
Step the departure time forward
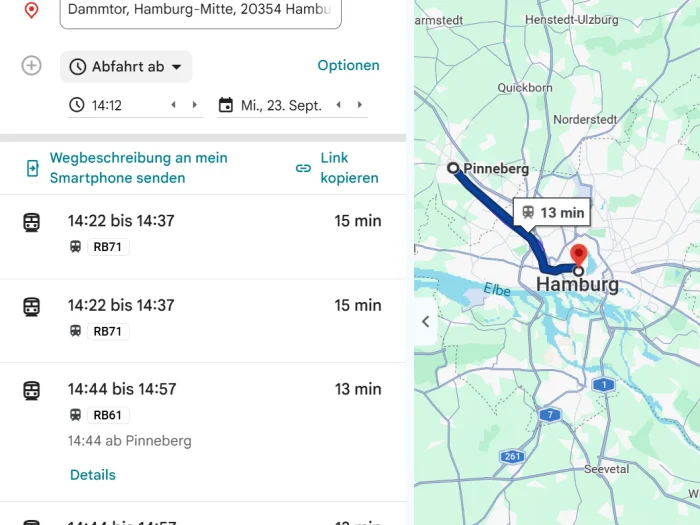(195, 105)
